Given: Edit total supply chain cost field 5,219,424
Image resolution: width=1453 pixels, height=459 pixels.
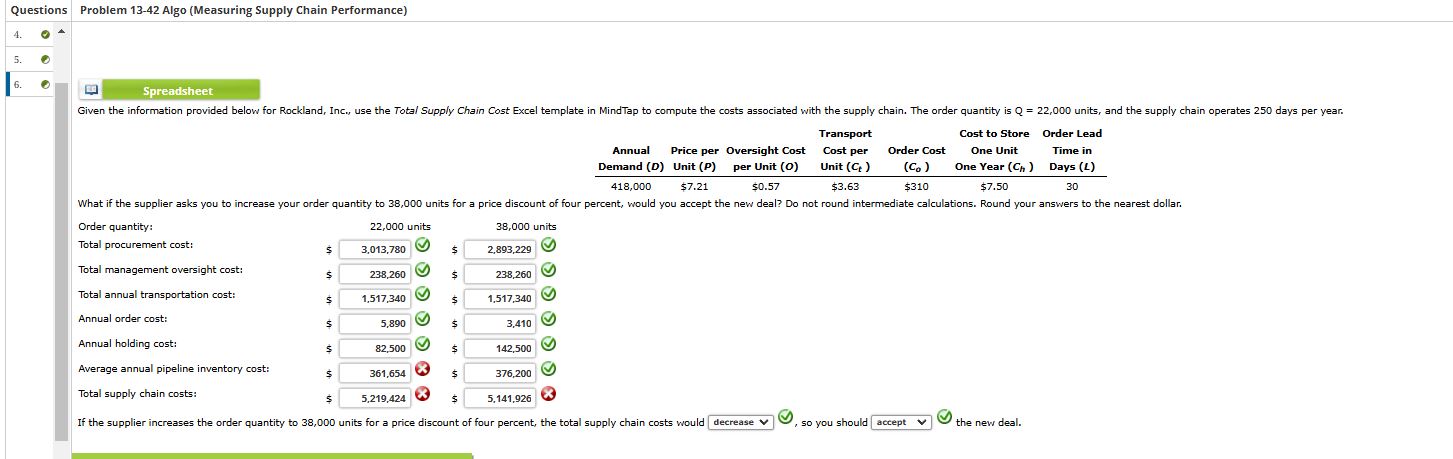Looking at the screenshot, I should pos(375,398).
